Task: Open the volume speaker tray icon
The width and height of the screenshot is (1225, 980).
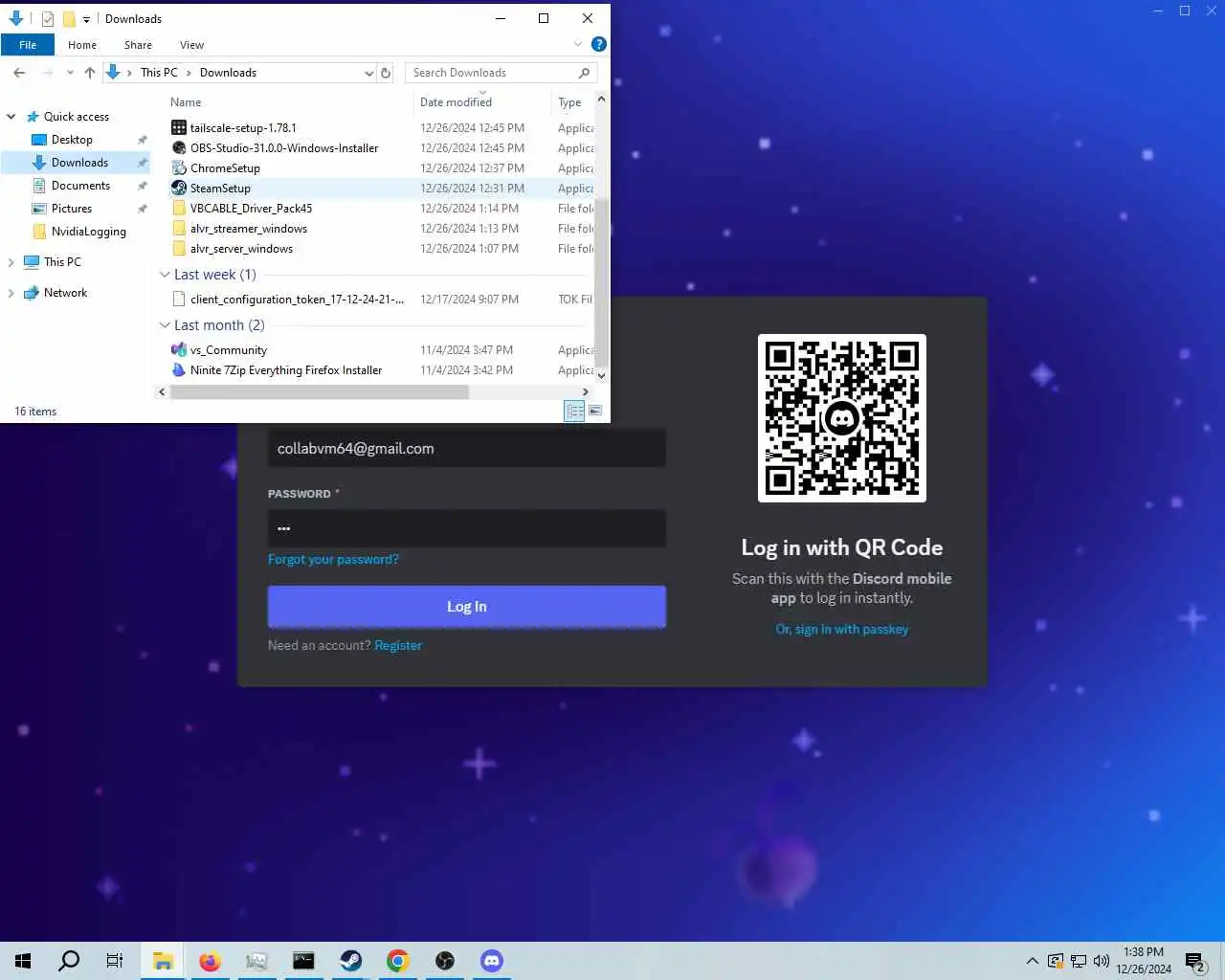Action: point(1102,961)
